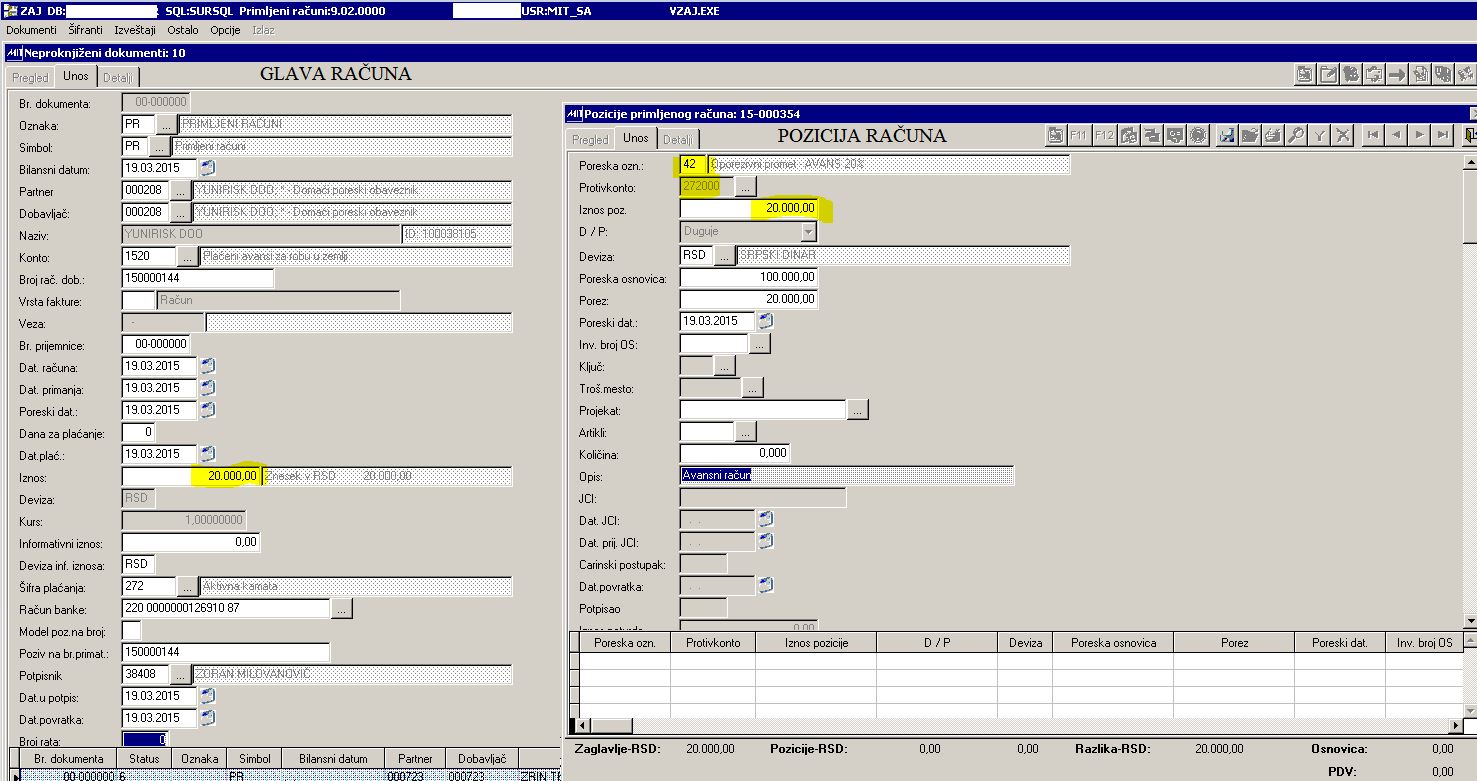Open lookup for Artikli field
1477x781 pixels.
click(x=746, y=432)
